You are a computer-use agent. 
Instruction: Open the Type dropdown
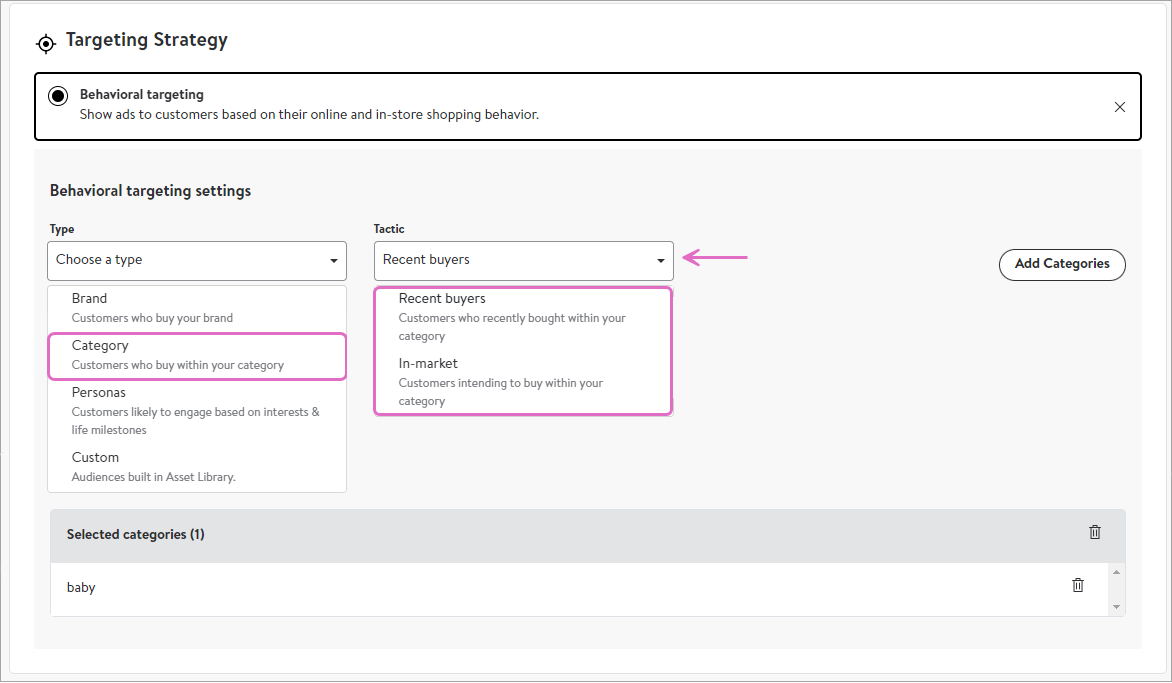[x=196, y=260]
